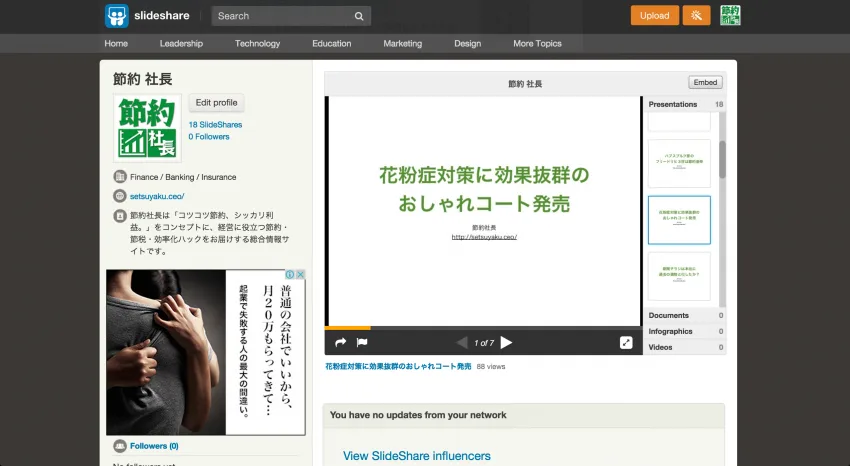This screenshot has height=466, width=850.
Task: Click the '88 views' text
Action: pos(491,367)
